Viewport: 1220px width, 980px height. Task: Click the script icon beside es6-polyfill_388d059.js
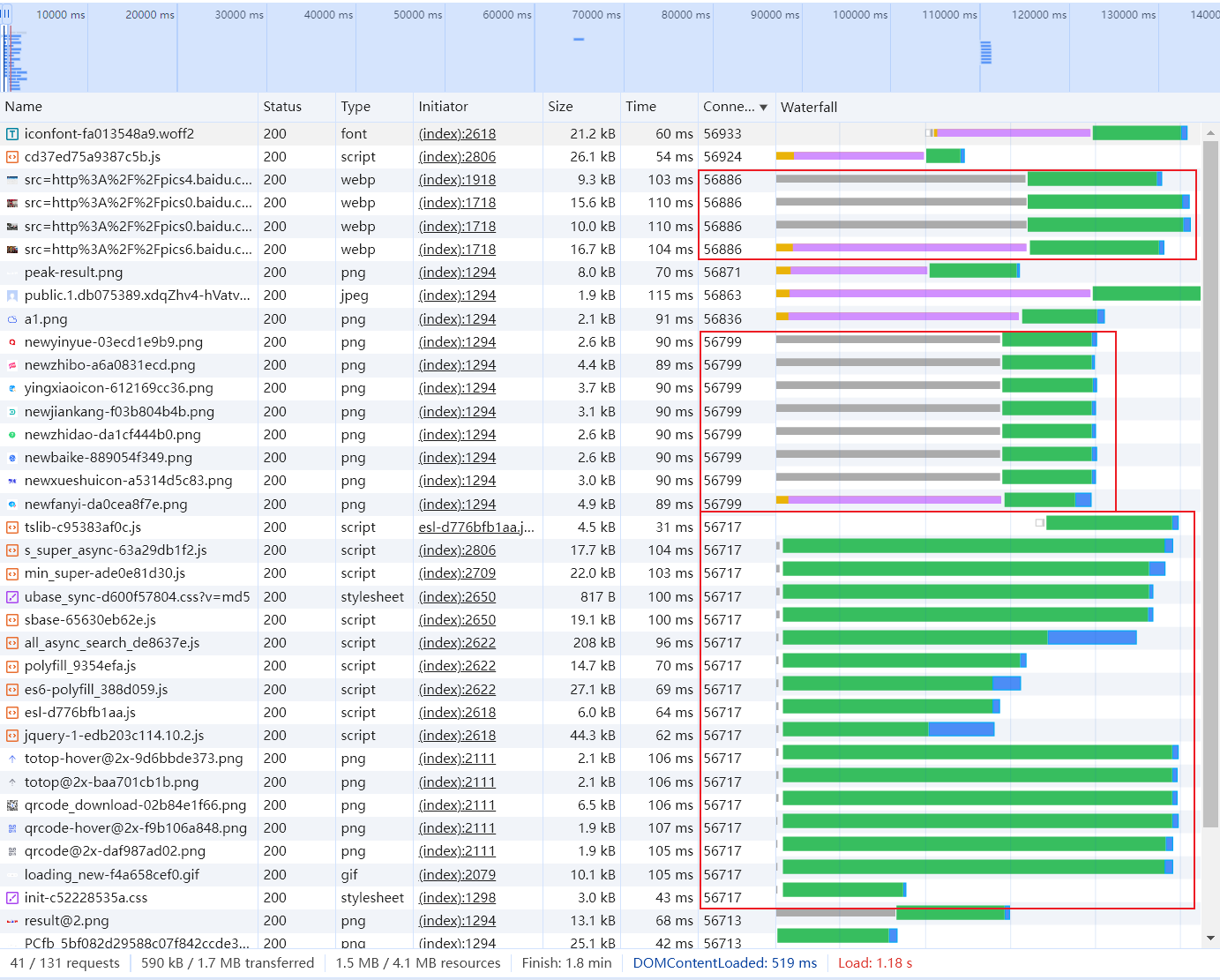tap(12, 690)
